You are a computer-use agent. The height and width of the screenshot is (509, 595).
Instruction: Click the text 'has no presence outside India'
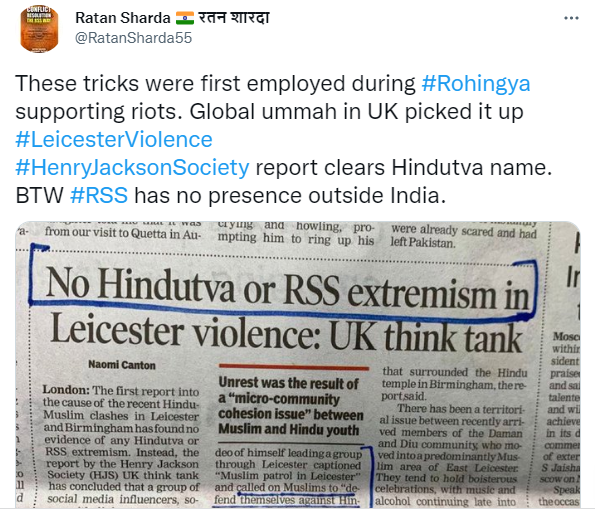click(290, 195)
